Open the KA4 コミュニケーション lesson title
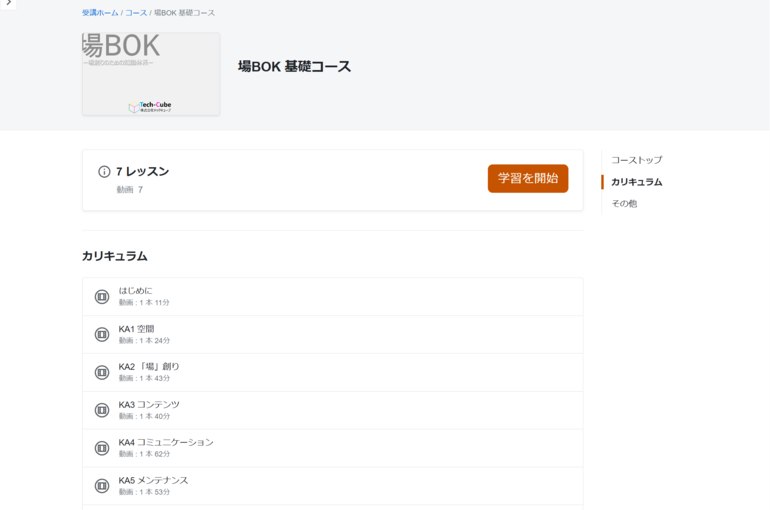The width and height of the screenshot is (770, 510). pos(166,442)
